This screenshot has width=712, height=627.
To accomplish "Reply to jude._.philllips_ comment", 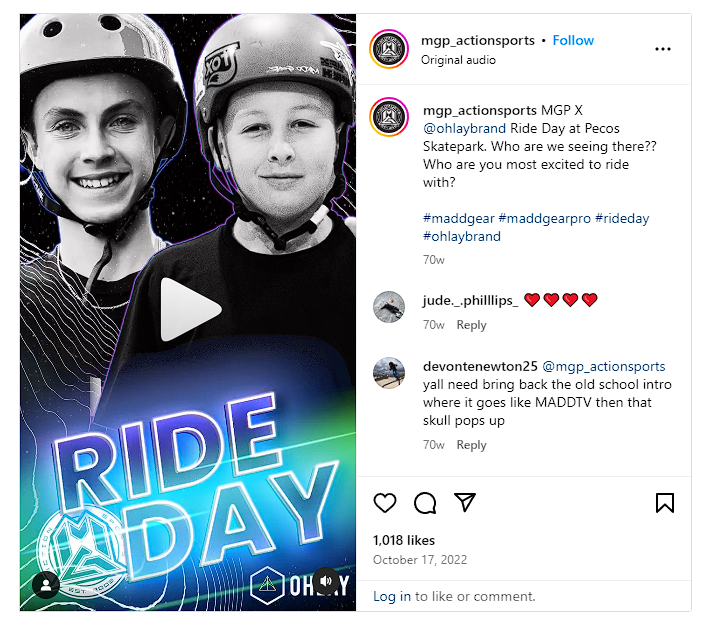I will pyautogui.click(x=471, y=325).
